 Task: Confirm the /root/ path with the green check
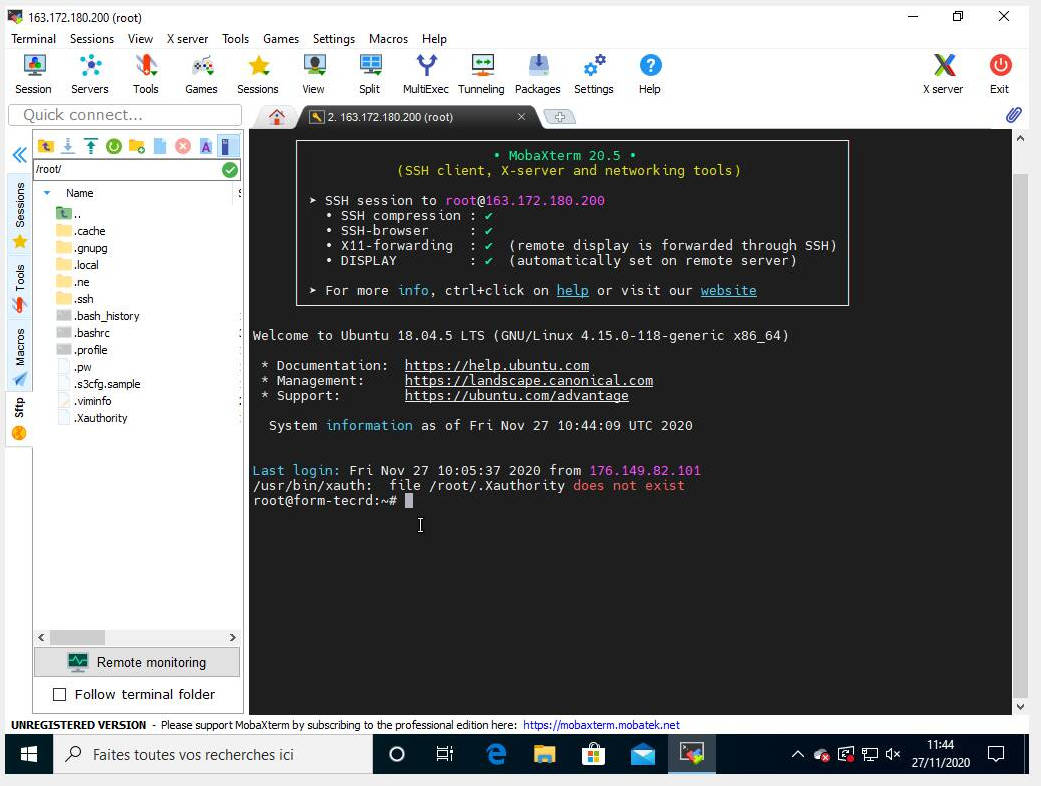(230, 170)
